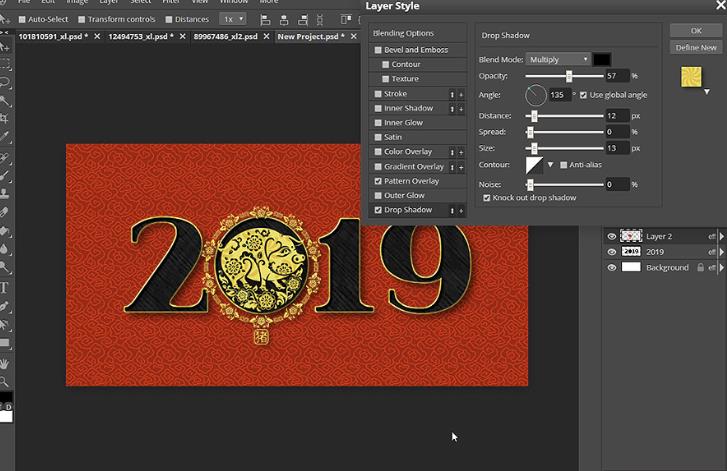Confirm Layer Style with OK button
This screenshot has height=471, width=727.
(x=696, y=31)
